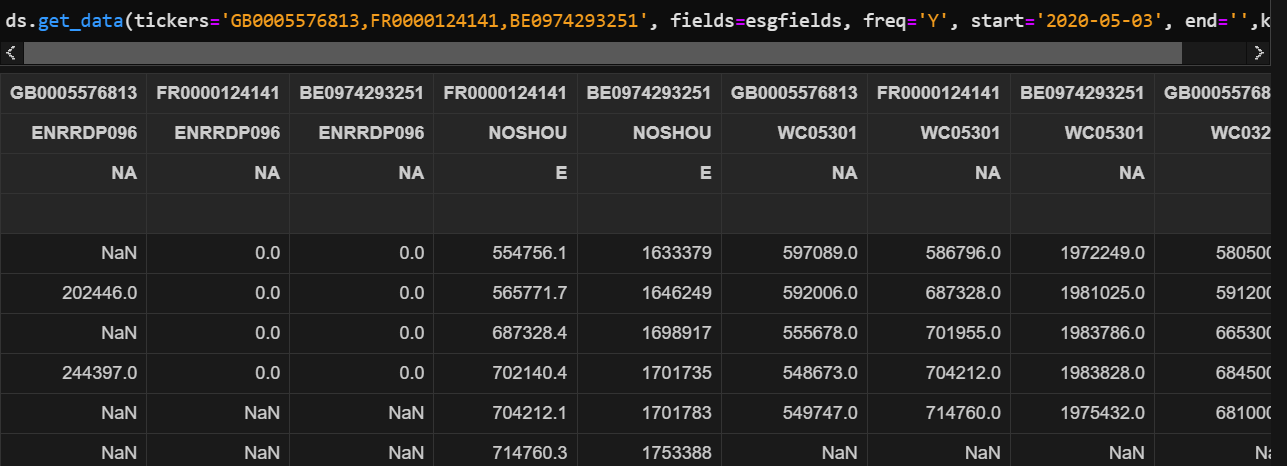Select the first GB0005576813 column header
Image resolution: width=1287 pixels, height=466 pixels.
point(73,93)
